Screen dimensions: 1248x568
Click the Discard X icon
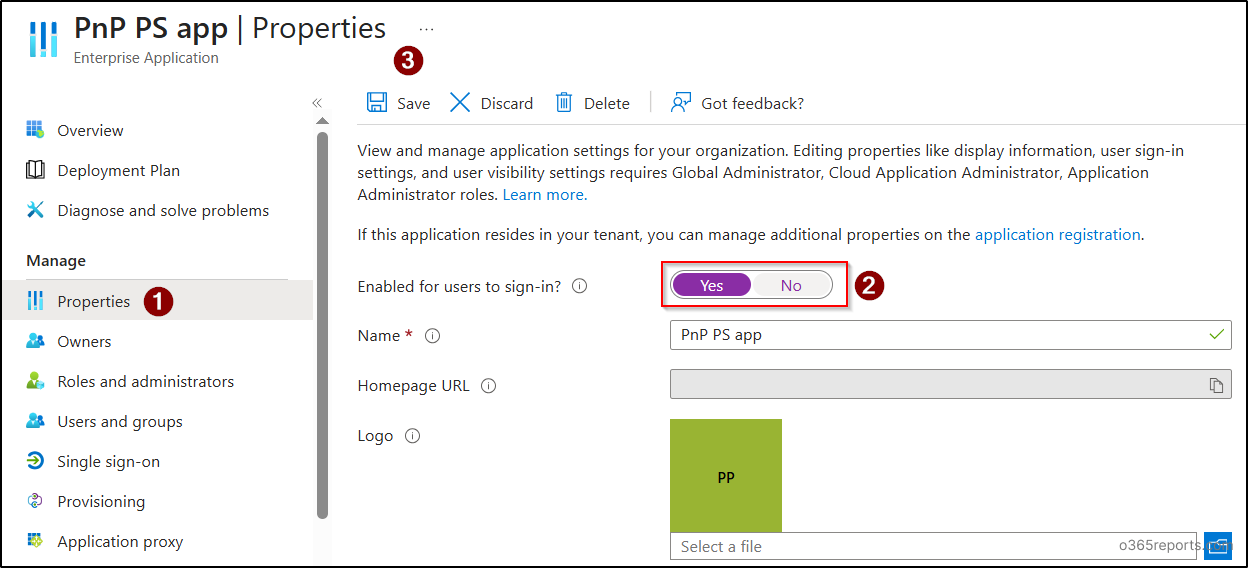pos(460,102)
